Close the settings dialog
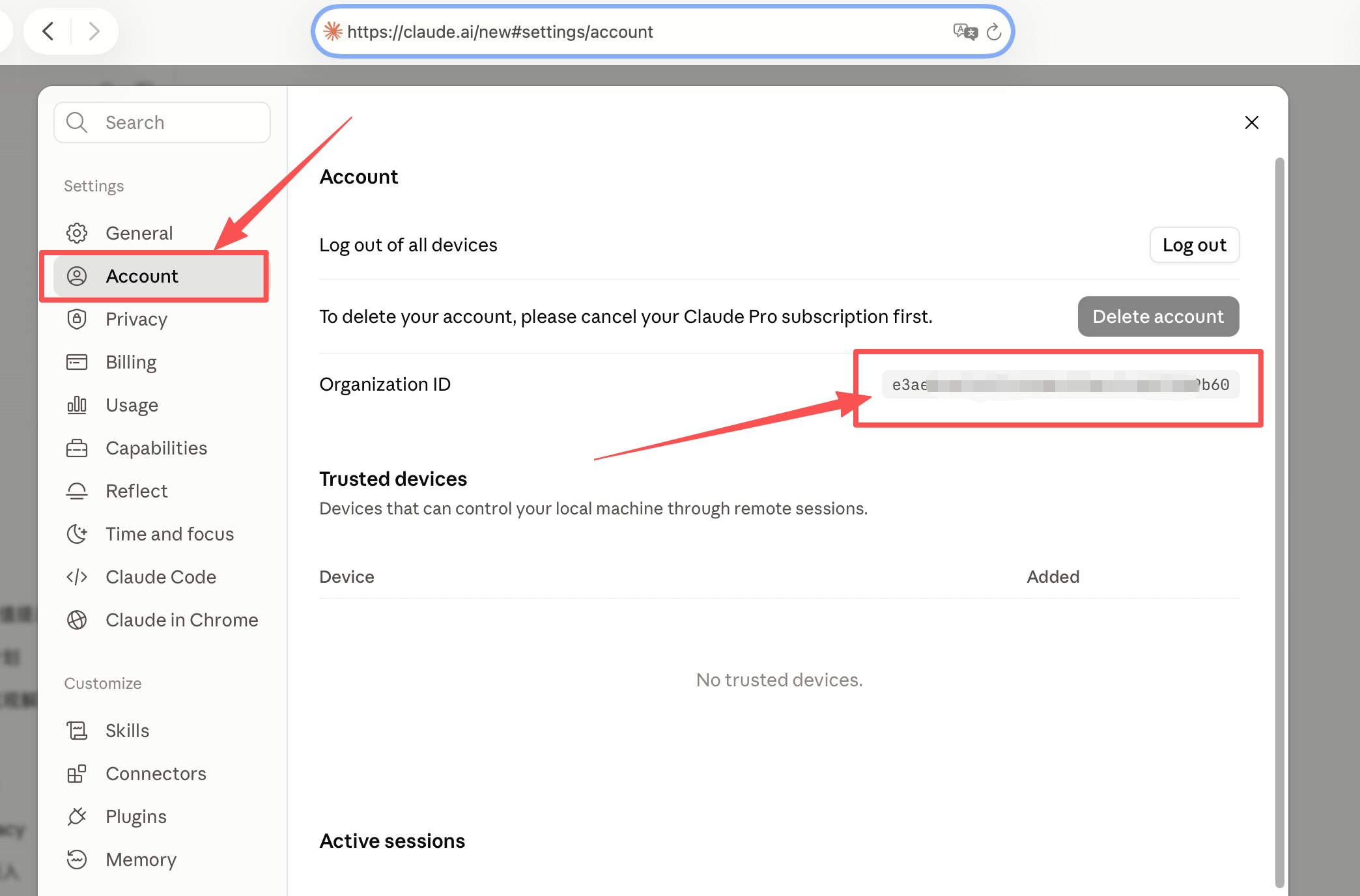The image size is (1360, 896). pos(1251,122)
